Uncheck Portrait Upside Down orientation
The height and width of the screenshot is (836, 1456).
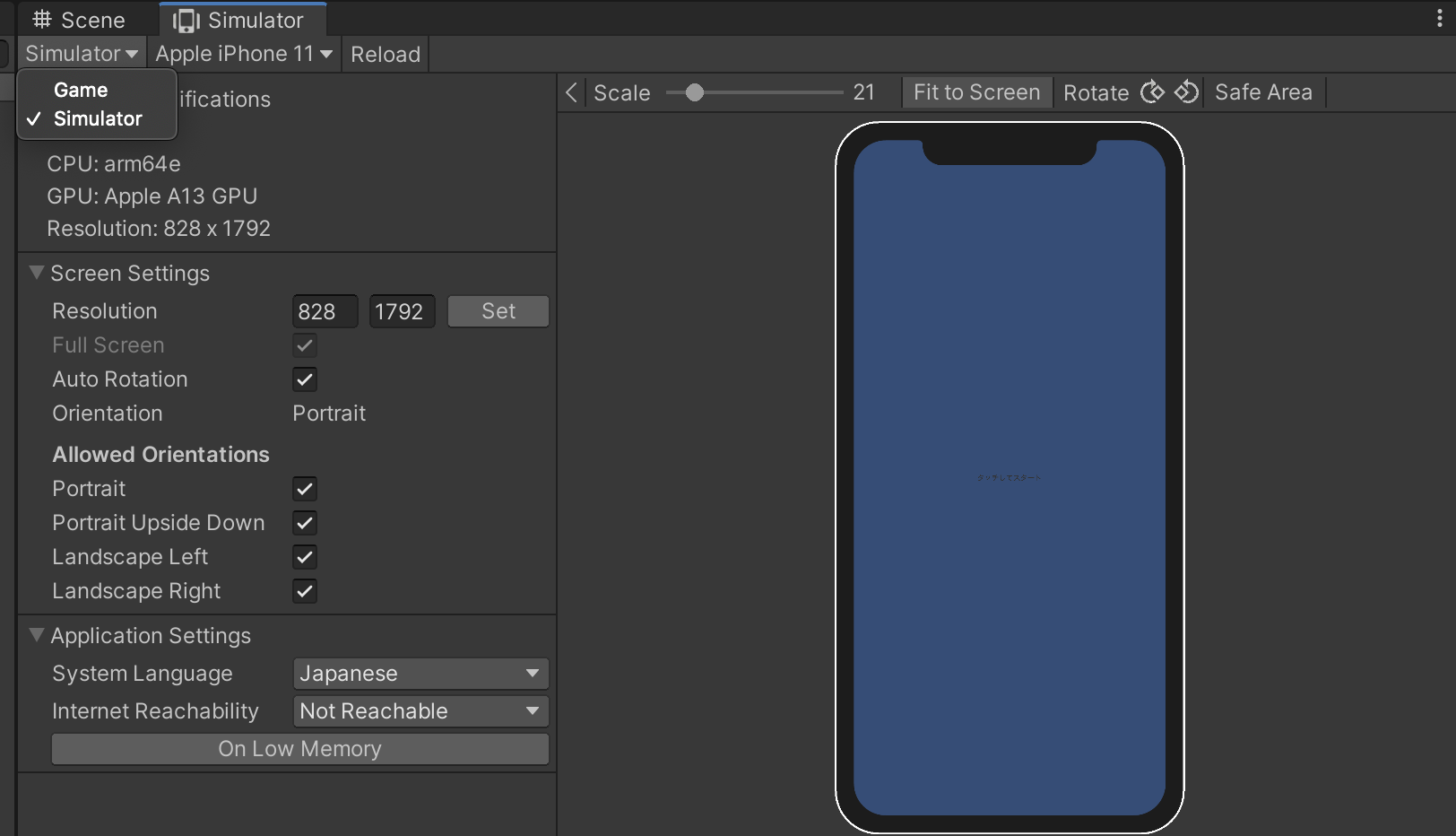click(305, 523)
